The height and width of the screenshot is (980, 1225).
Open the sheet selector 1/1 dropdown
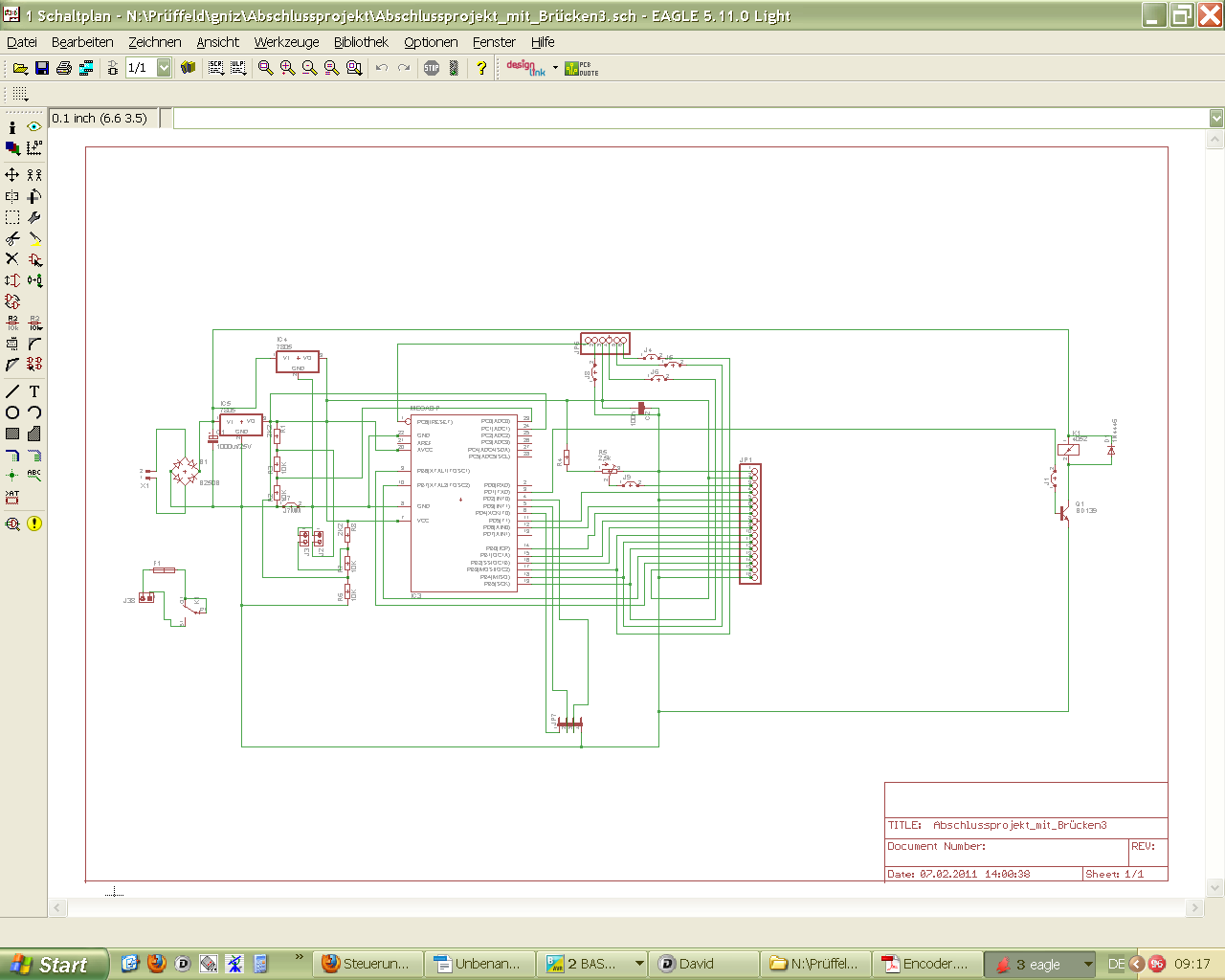tap(164, 68)
